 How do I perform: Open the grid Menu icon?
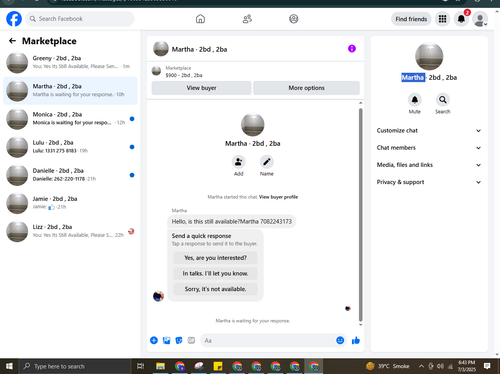click(x=442, y=19)
